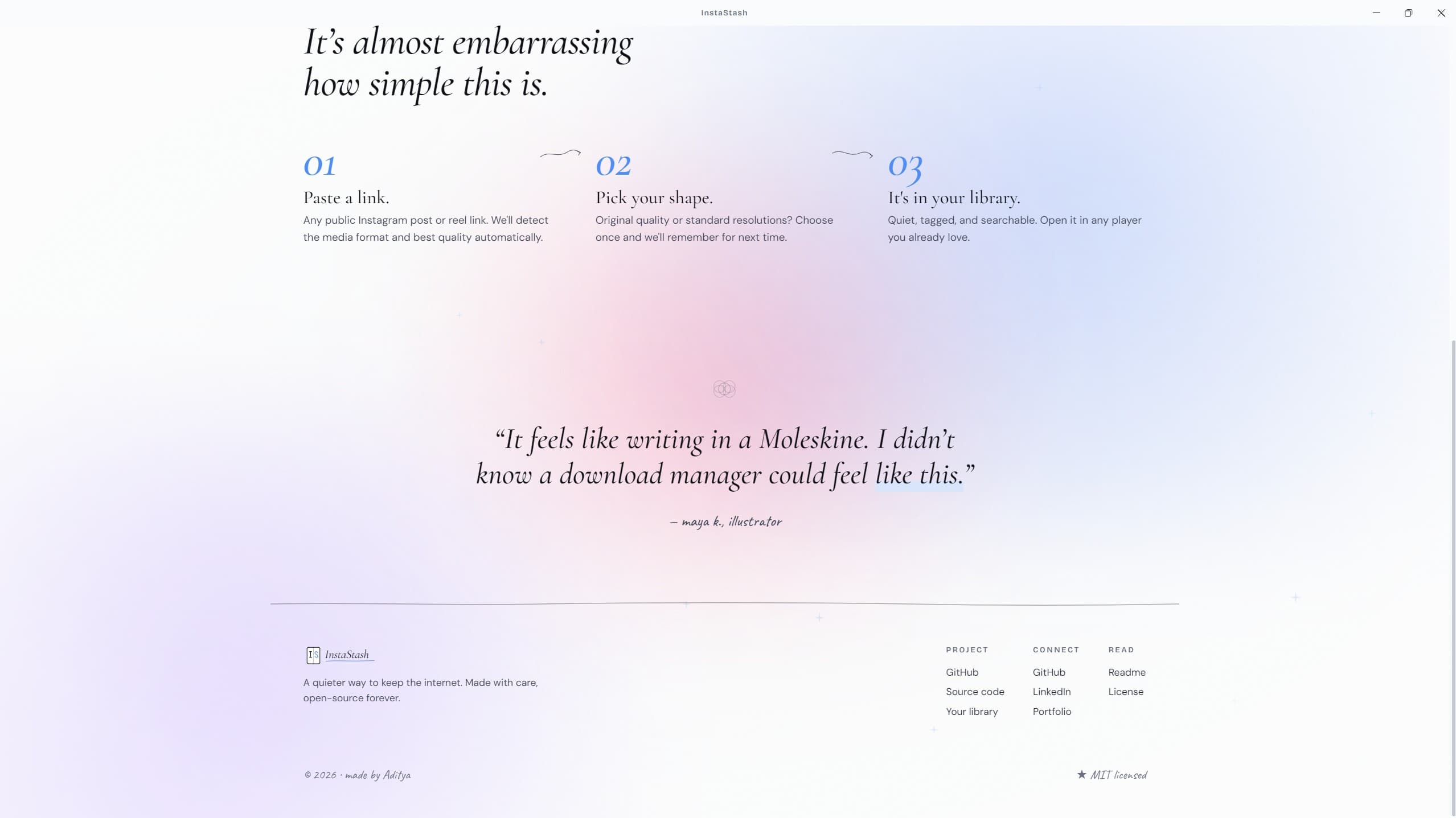Click the 'maya k., illustrator' attribution
Screen dimensions: 1456x818
pyautogui.click(x=725, y=521)
